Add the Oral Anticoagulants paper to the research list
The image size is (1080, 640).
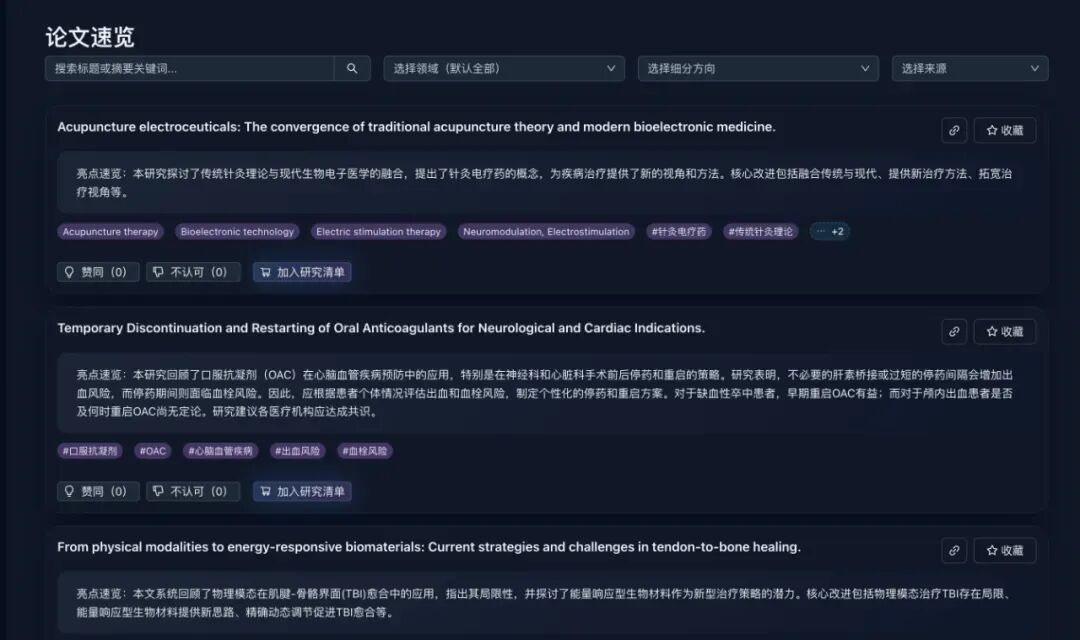(302, 491)
